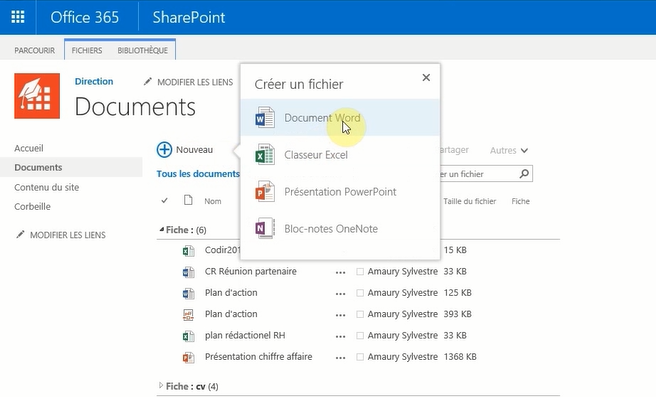This screenshot has height=397, width=656.
Task: Tick the checkbox on the plan rédactionel RH row
Action: click(360, 336)
